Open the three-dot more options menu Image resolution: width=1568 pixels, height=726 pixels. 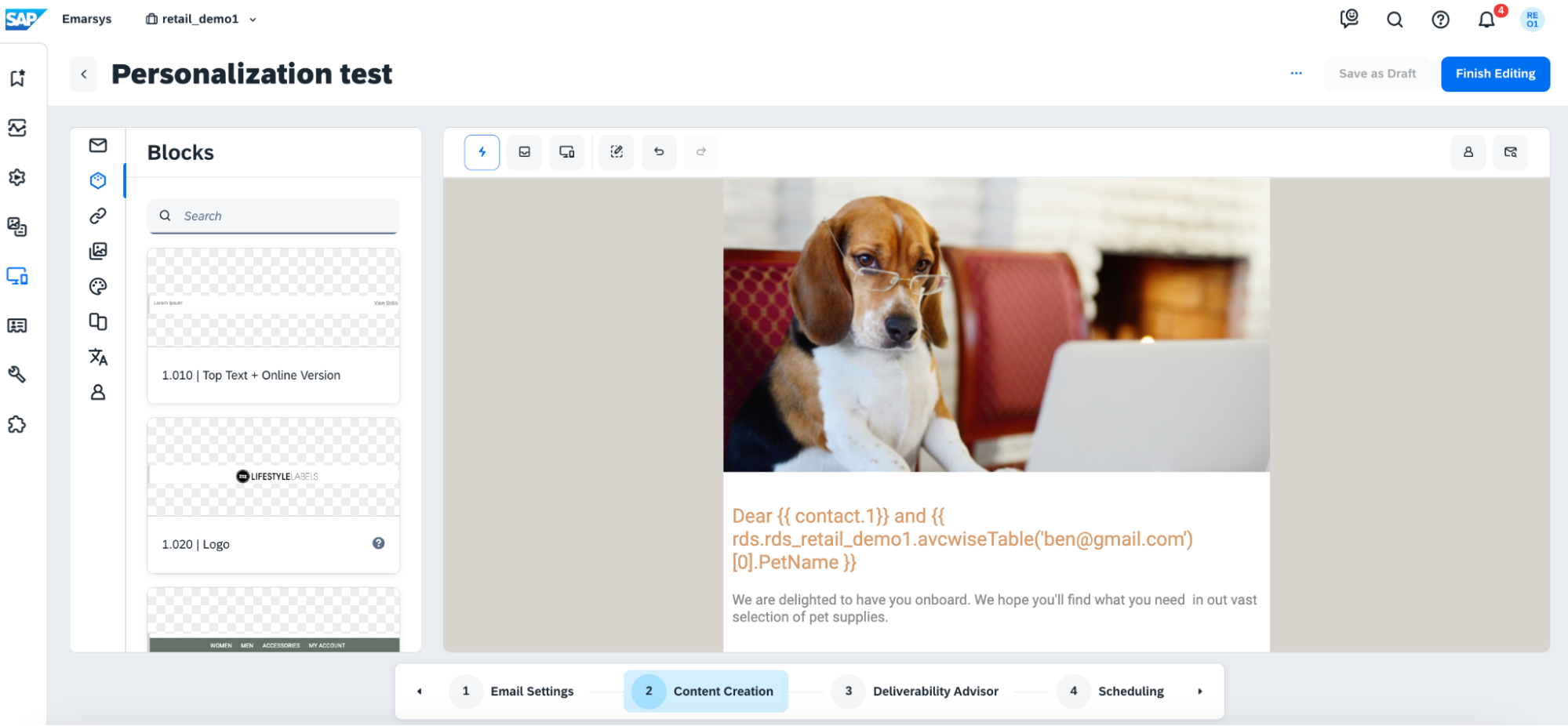(1296, 74)
